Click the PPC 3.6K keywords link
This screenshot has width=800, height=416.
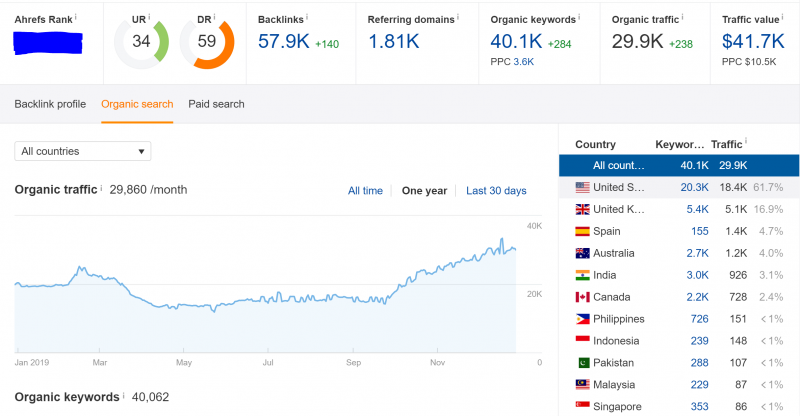pos(523,62)
